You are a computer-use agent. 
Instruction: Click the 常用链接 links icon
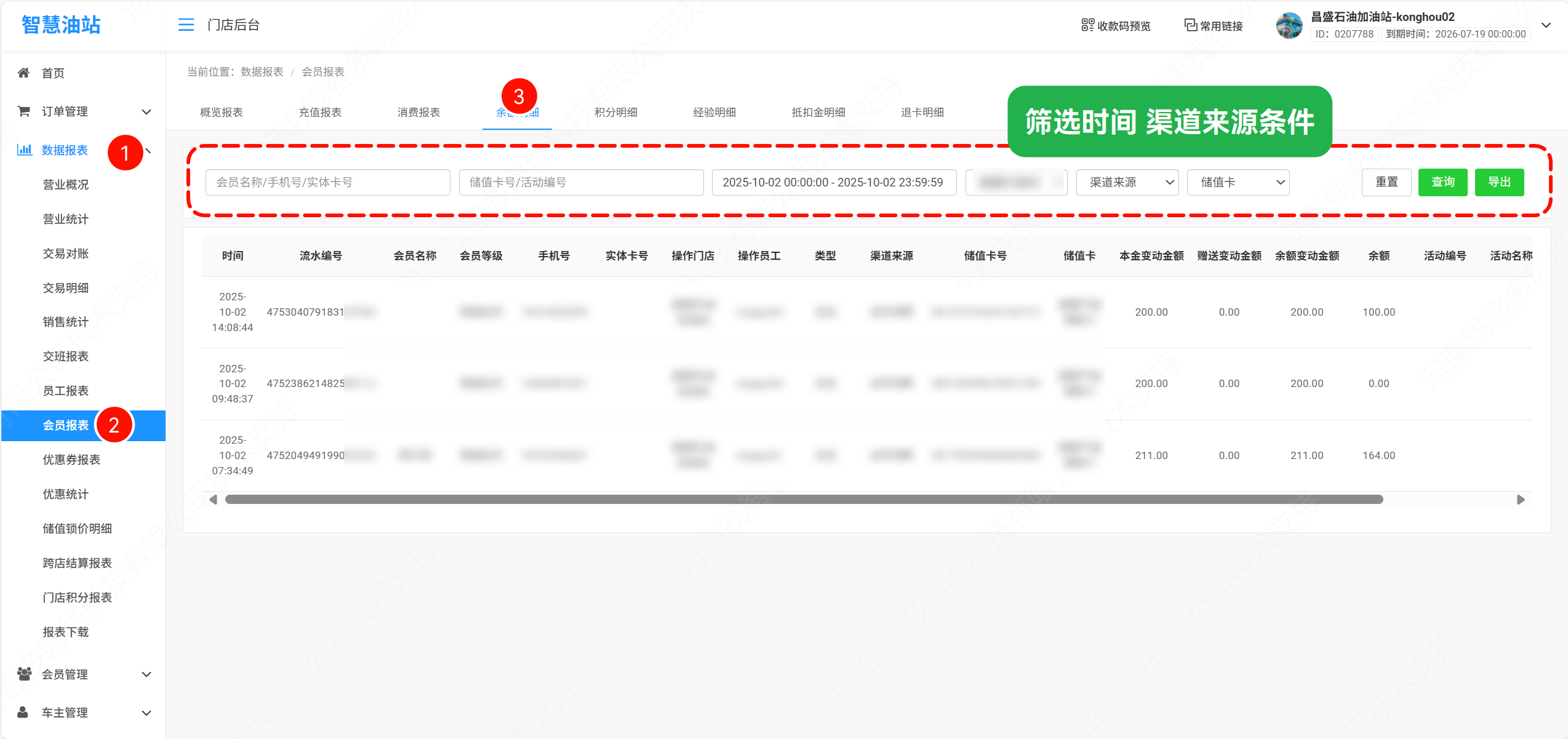[x=1190, y=25]
